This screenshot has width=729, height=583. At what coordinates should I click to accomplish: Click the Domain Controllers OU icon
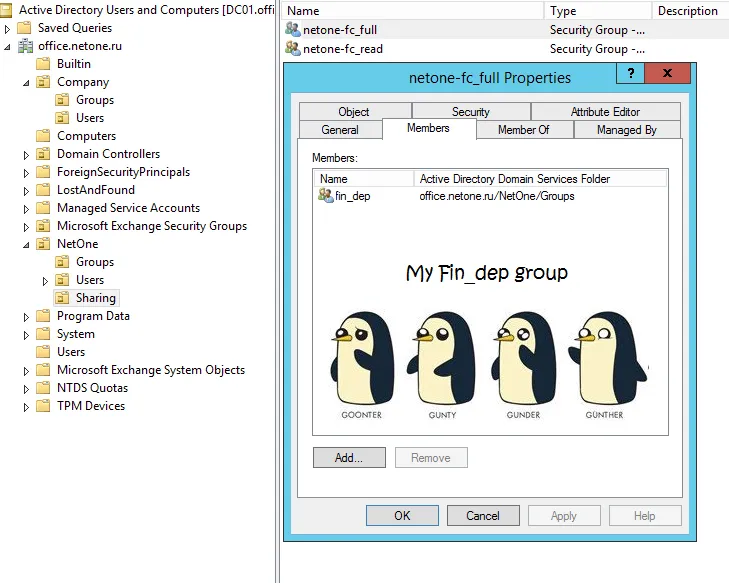[x=43, y=154]
